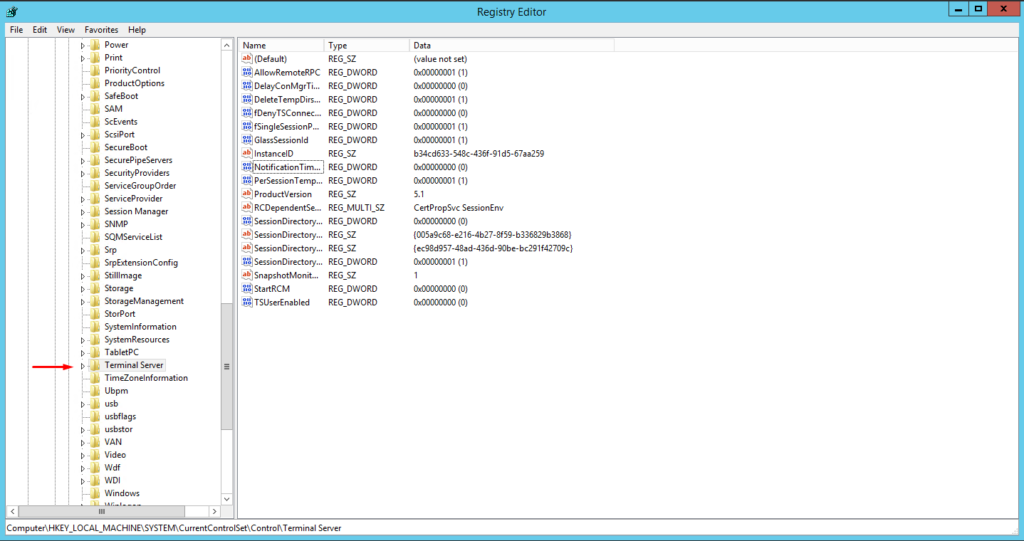Open the View menu

65,30
